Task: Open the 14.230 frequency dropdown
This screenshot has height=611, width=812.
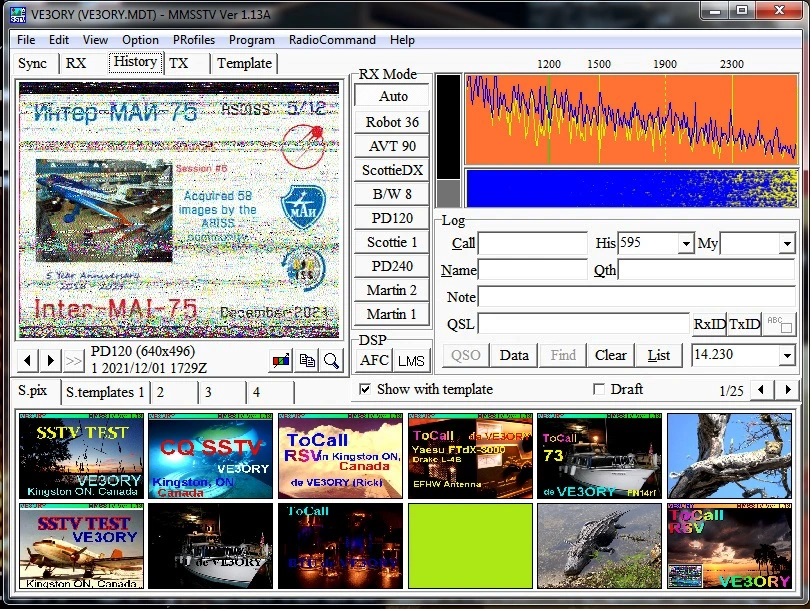Action: (x=786, y=356)
